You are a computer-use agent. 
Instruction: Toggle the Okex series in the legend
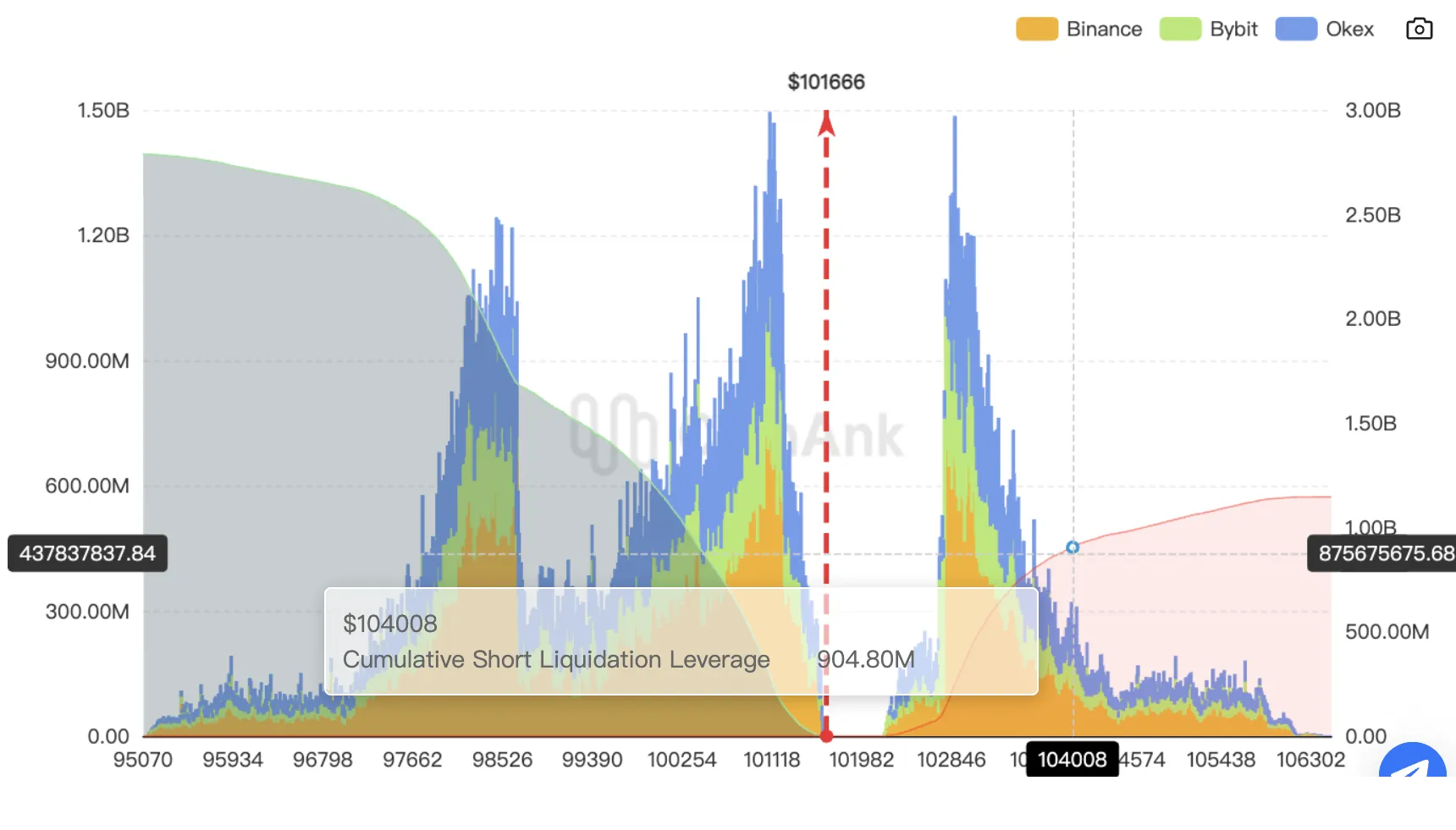[x=1325, y=29]
